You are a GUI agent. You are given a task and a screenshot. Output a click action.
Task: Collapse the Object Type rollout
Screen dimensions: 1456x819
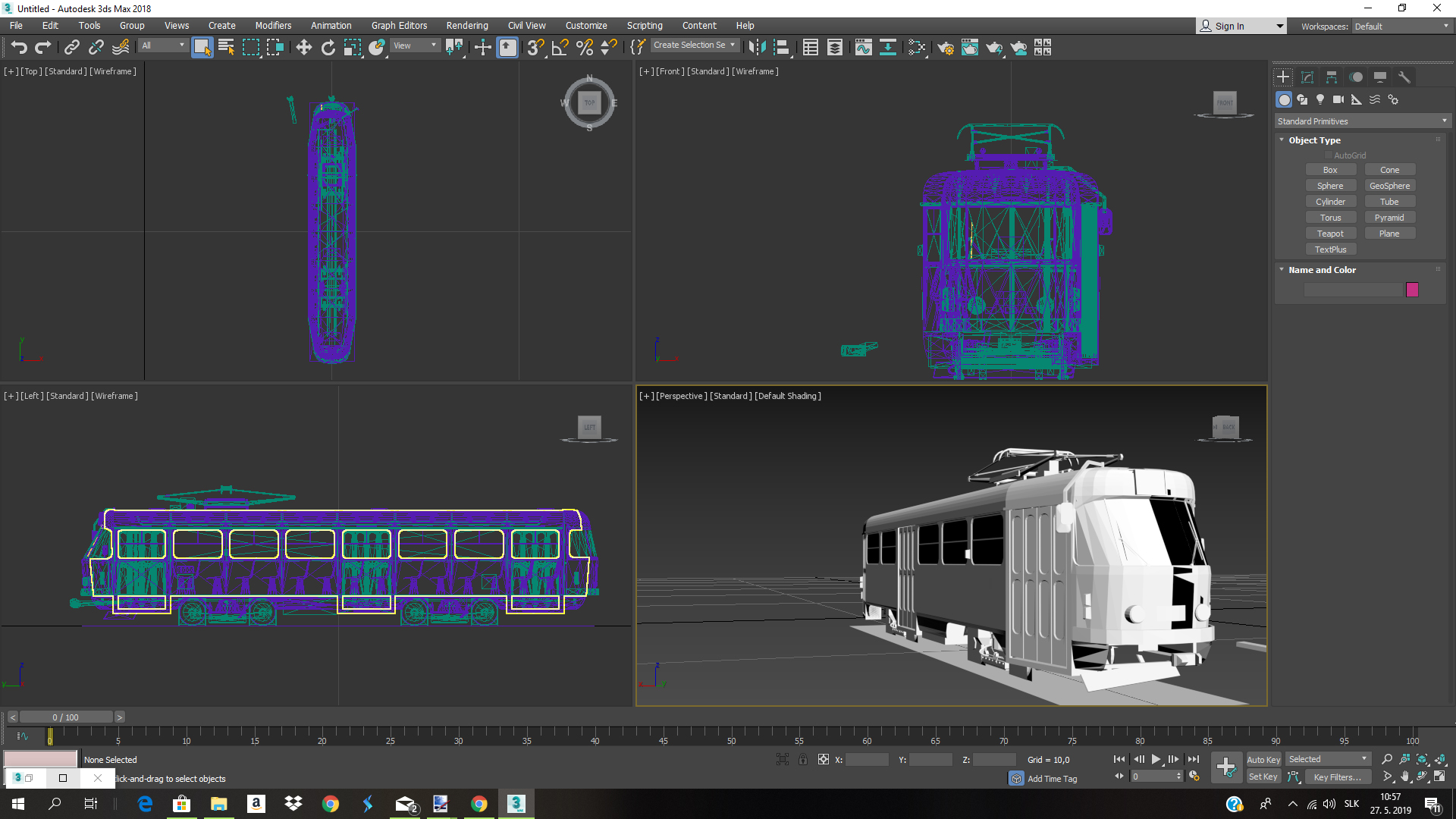coord(1314,140)
